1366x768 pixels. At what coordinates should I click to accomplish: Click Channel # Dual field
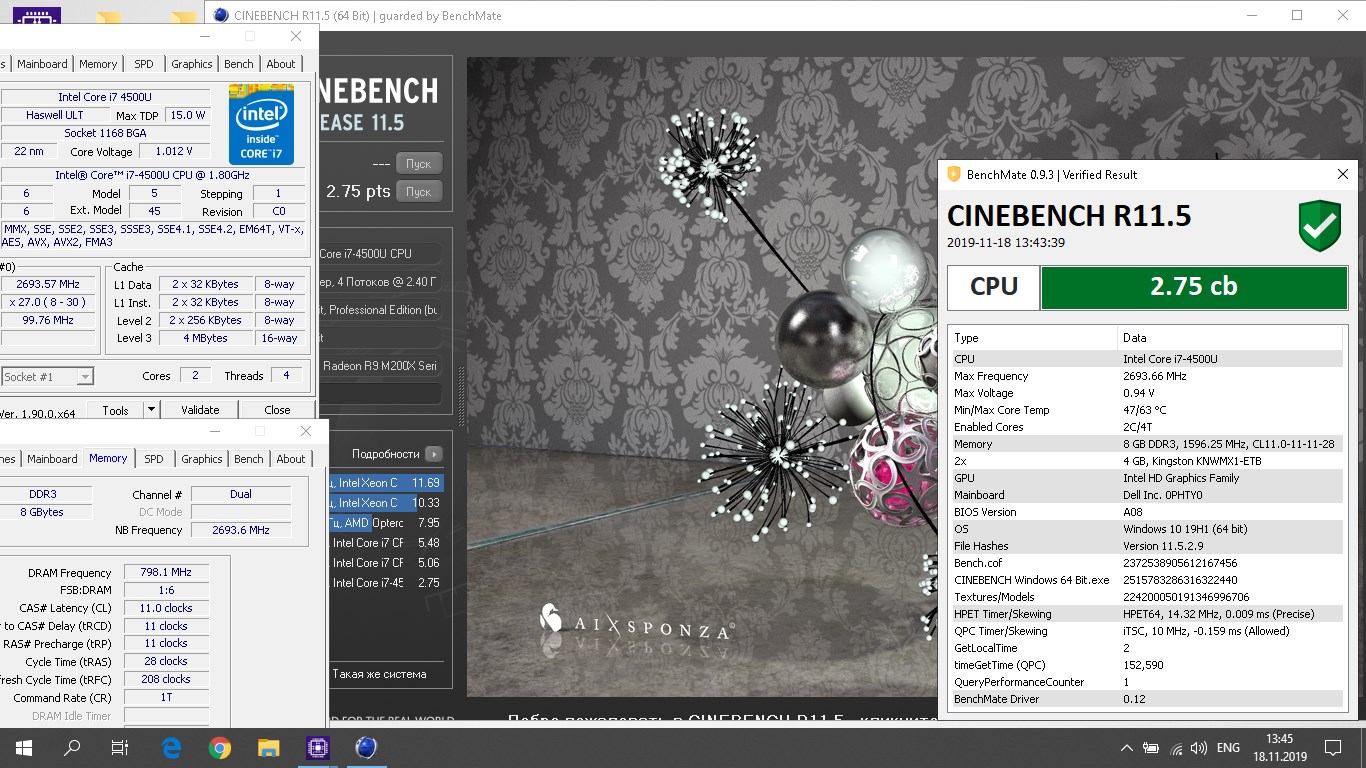point(240,494)
